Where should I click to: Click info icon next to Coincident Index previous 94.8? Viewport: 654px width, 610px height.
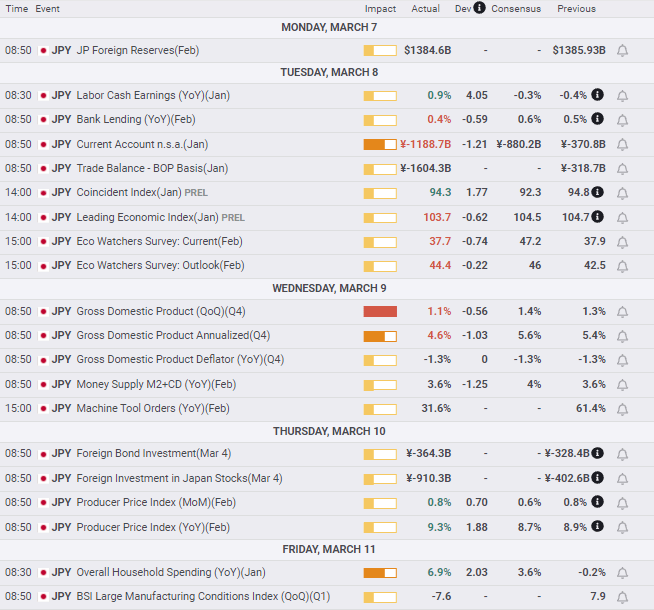tap(597, 192)
